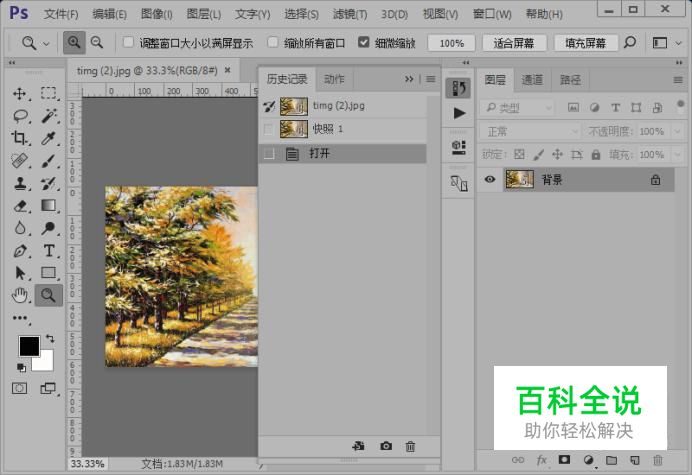
Task: Click the 适合屏幕 button
Action: pos(514,43)
